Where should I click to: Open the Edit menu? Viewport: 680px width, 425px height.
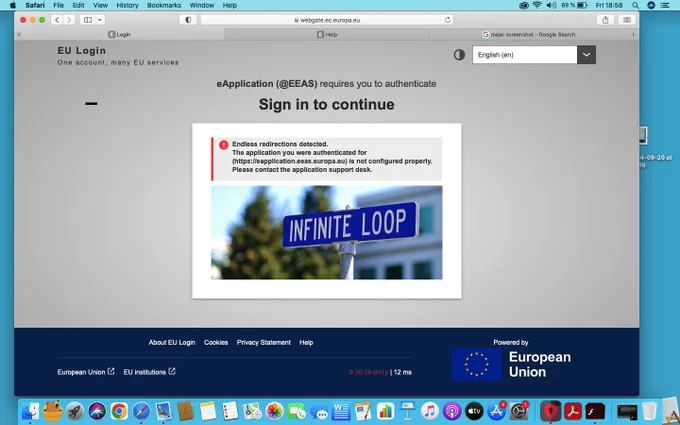[78, 5]
